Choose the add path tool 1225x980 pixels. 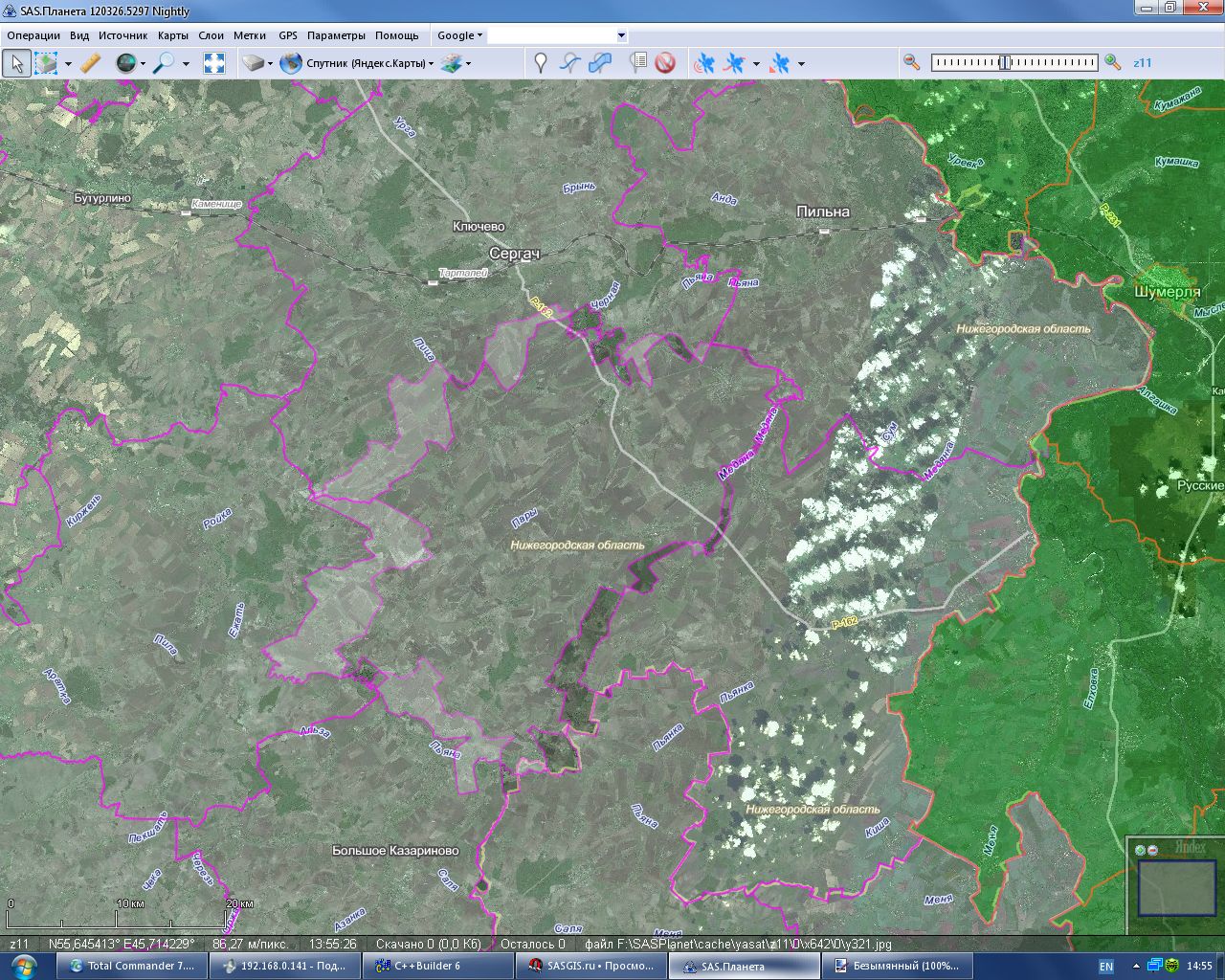(x=569, y=63)
